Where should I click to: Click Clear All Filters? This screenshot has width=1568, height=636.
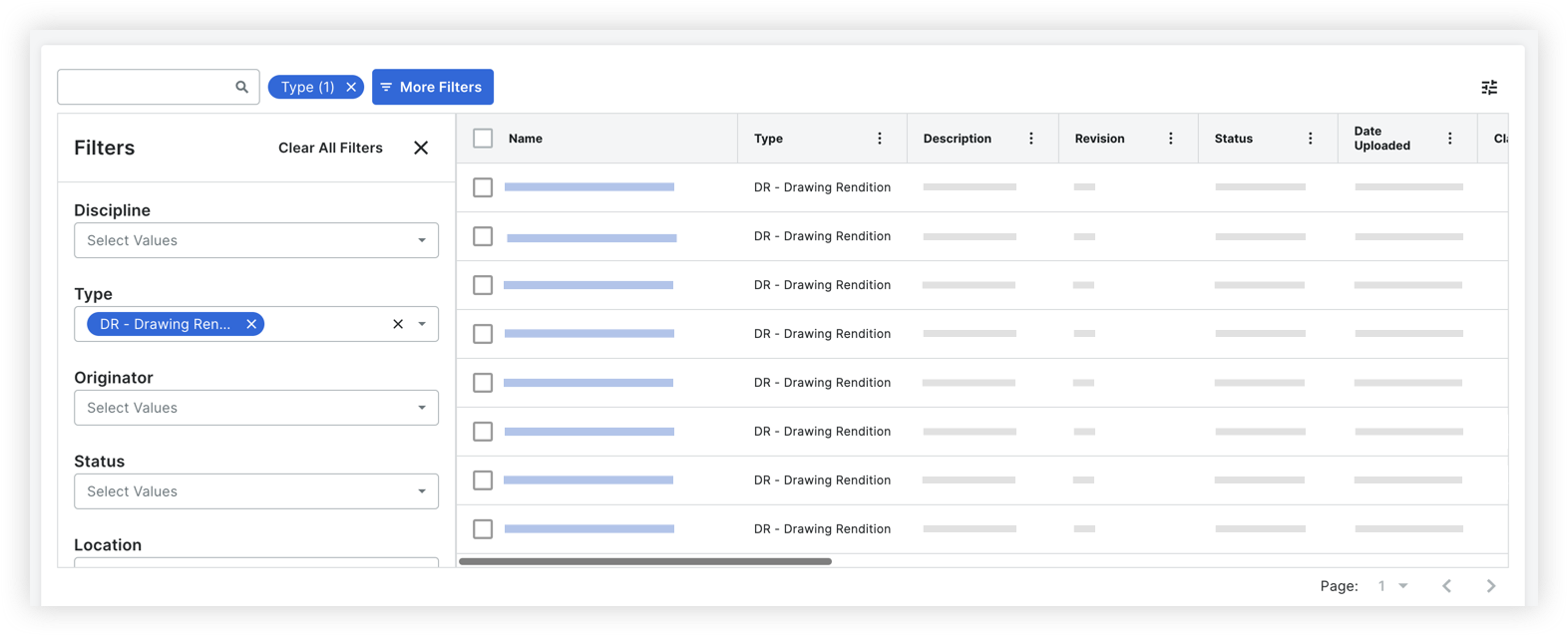click(x=330, y=148)
